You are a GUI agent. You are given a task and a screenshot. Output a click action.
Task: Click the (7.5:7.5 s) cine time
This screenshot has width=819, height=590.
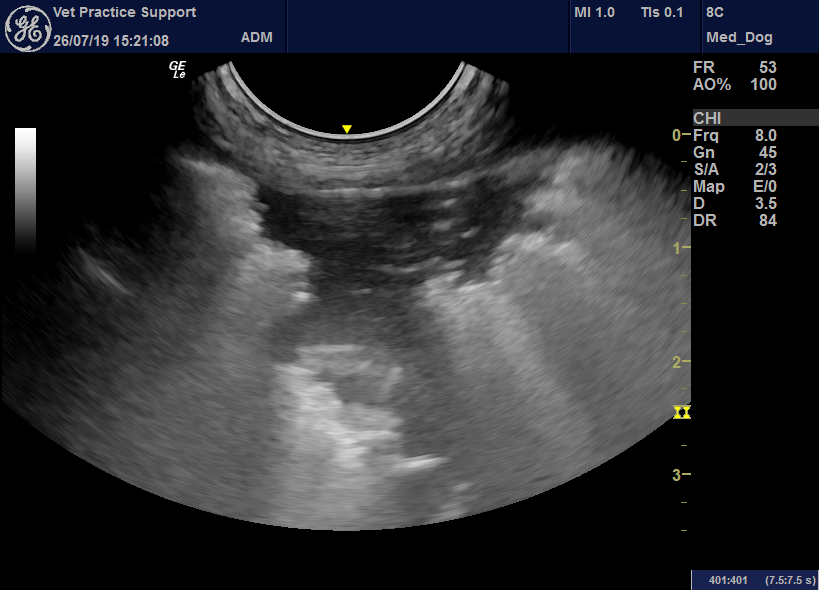[x=790, y=581]
